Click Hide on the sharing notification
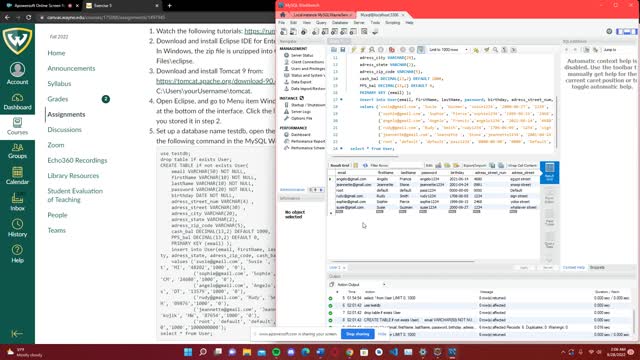Viewport: 640px width, 360px height. (x=382, y=334)
